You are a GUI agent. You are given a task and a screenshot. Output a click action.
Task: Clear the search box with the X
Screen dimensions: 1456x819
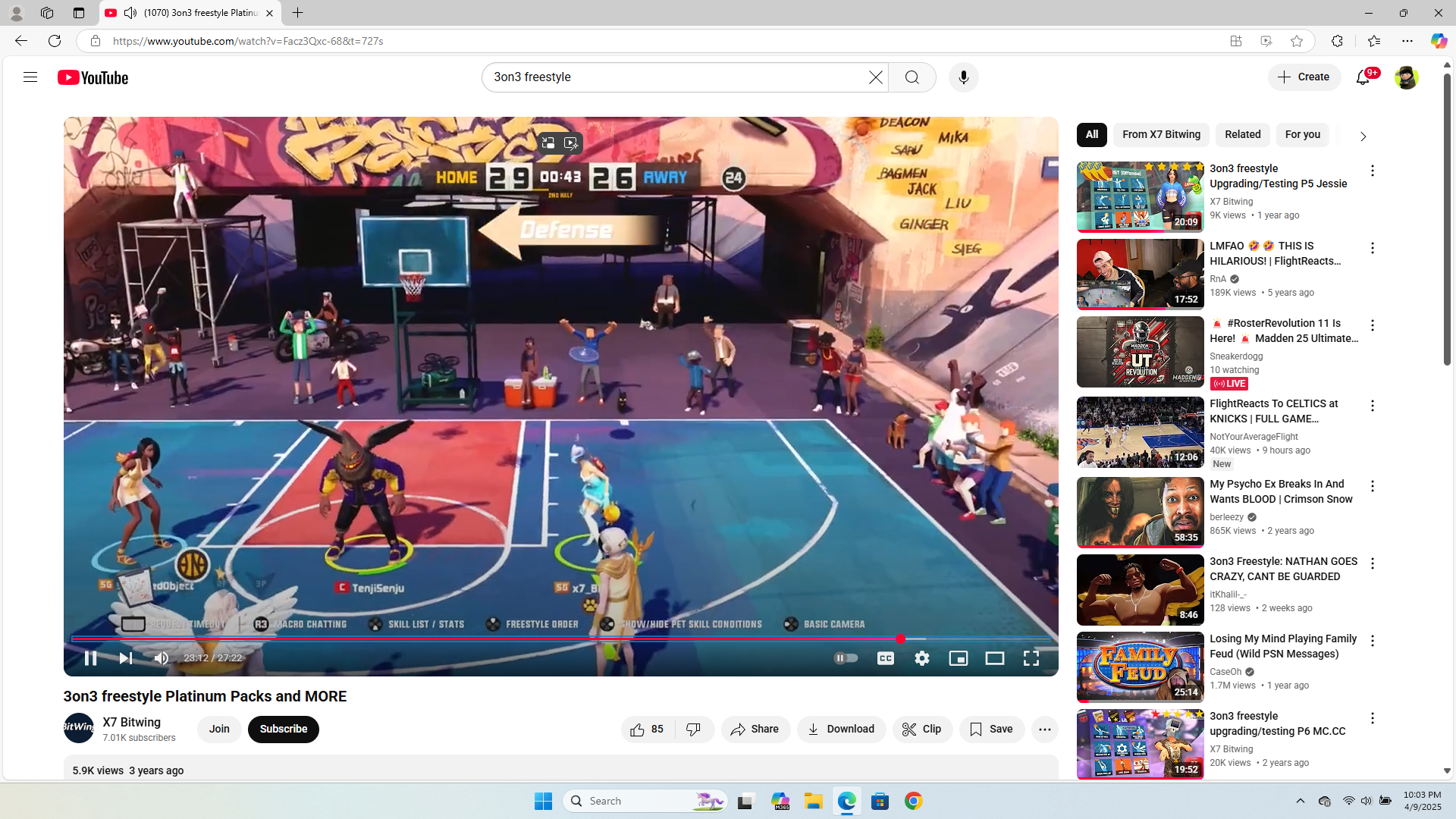(876, 77)
